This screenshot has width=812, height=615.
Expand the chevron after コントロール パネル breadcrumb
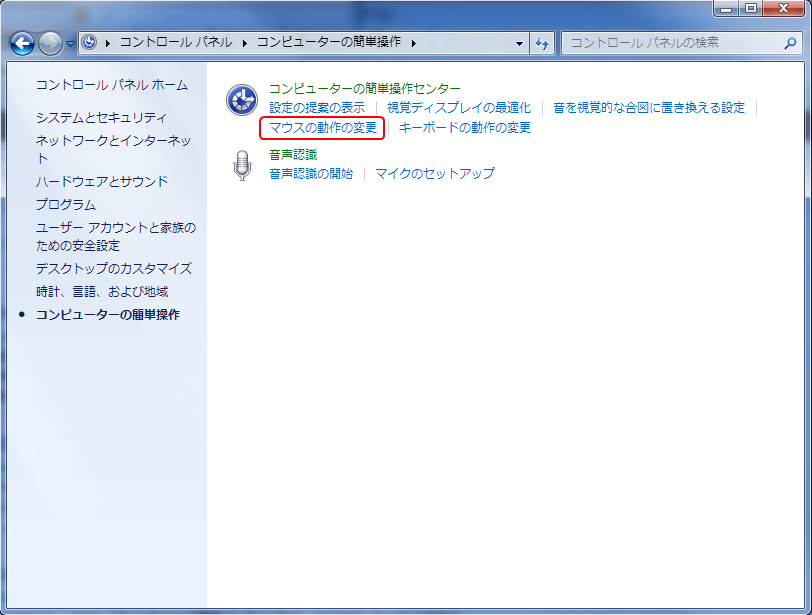[x=244, y=43]
